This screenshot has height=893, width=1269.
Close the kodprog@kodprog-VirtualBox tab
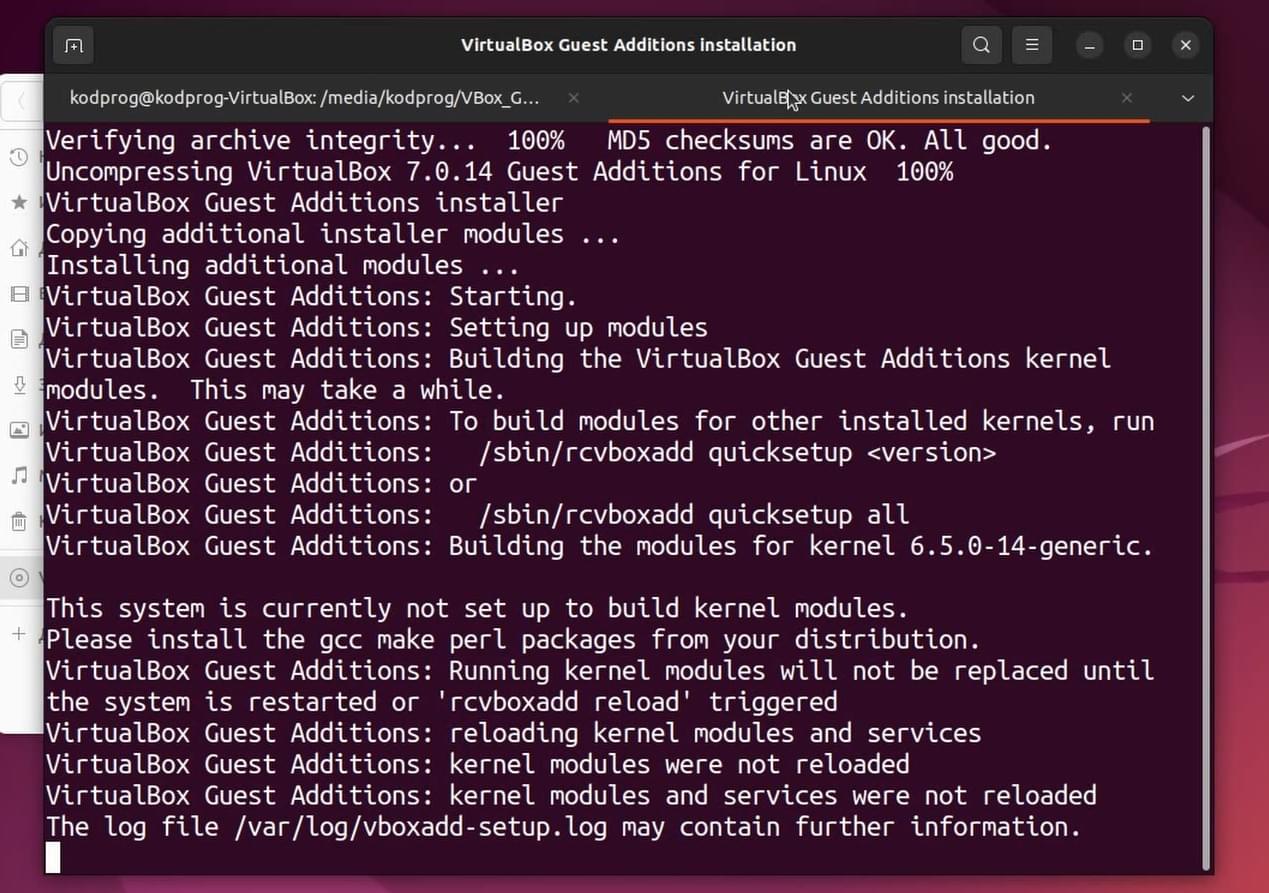click(x=573, y=98)
